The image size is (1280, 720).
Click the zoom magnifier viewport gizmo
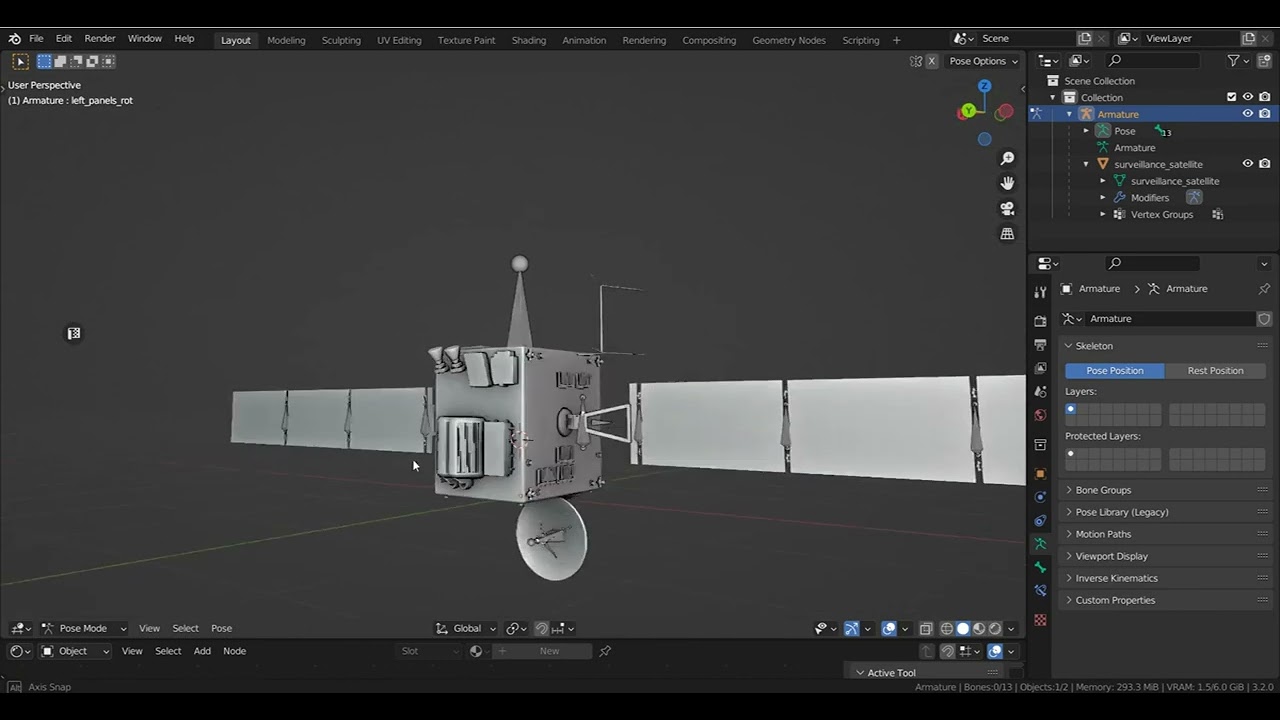1007,158
